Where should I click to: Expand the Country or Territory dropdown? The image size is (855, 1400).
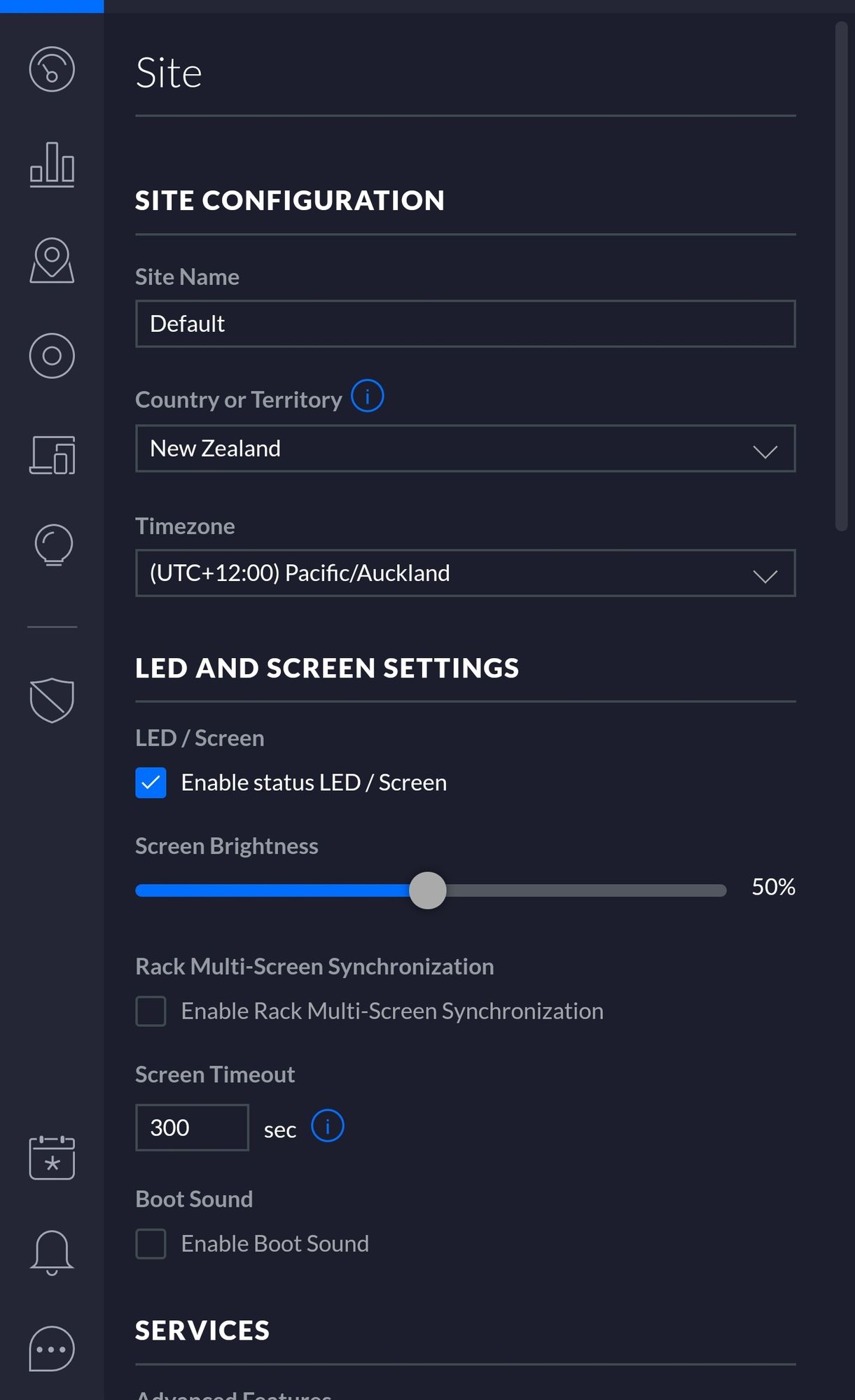[465, 449]
